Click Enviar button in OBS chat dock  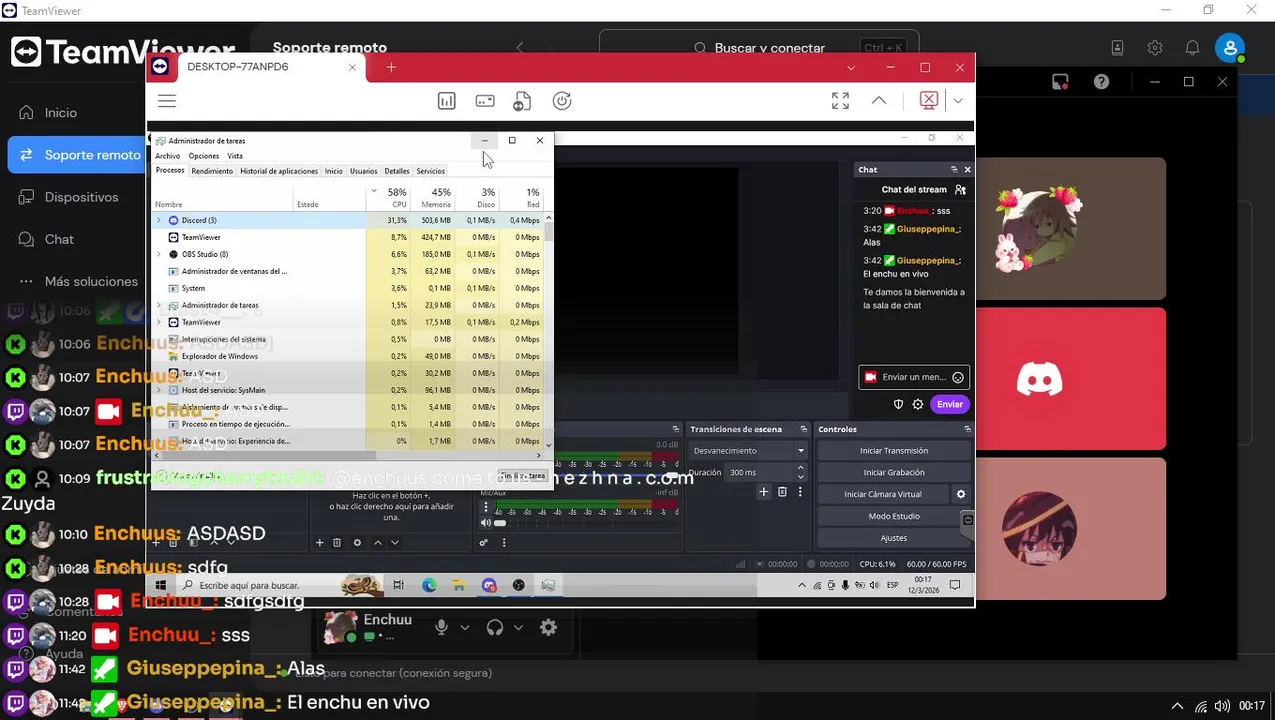[950, 404]
